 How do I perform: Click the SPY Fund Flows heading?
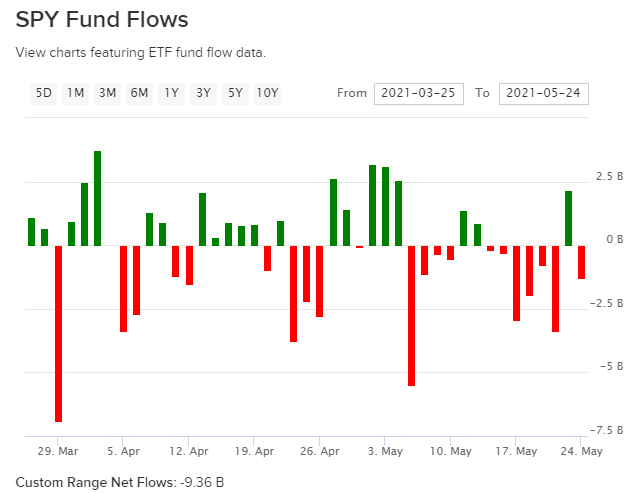102,20
